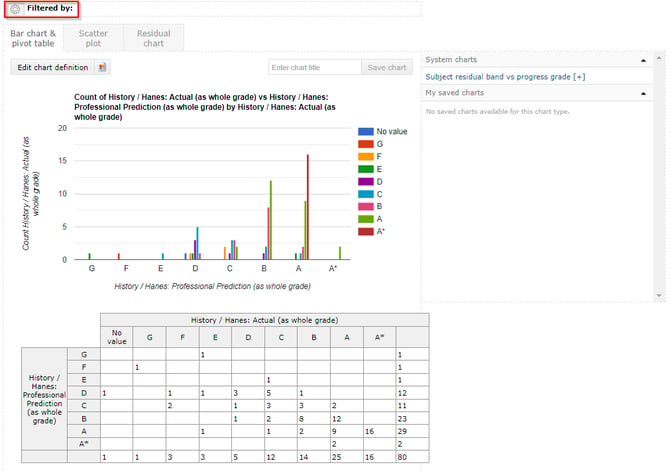Click the row total 23 for prediction B
Image resolution: width=670 pixels, height=471 pixels.
[x=412, y=419]
